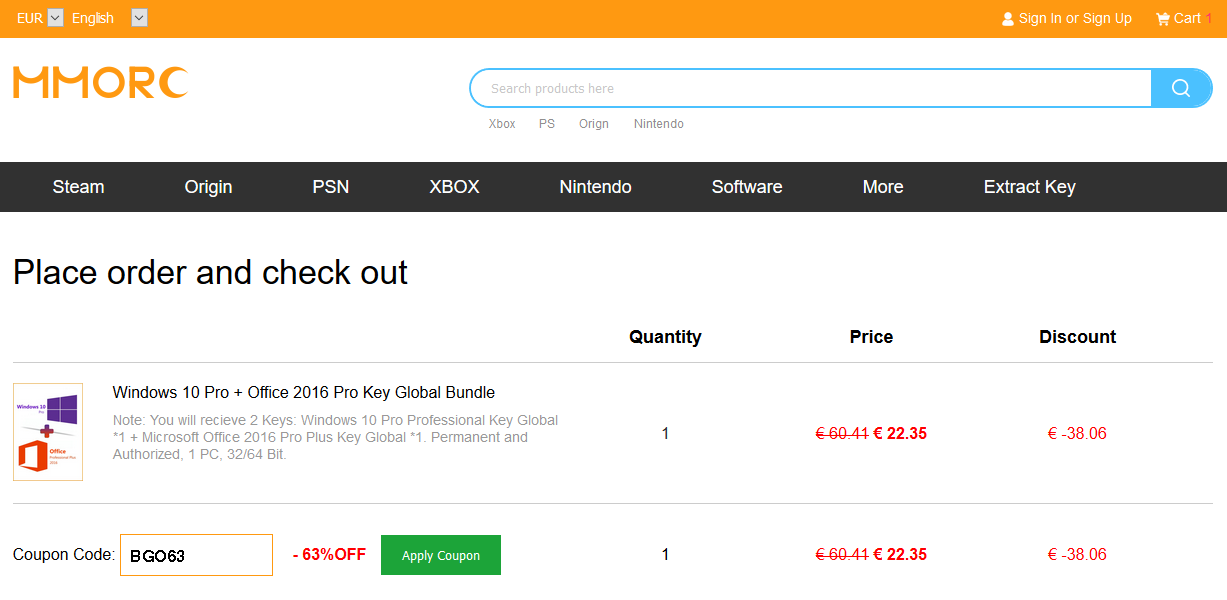Image resolution: width=1227 pixels, height=600 pixels.
Task: Click into the product search box
Action: (x=810, y=88)
